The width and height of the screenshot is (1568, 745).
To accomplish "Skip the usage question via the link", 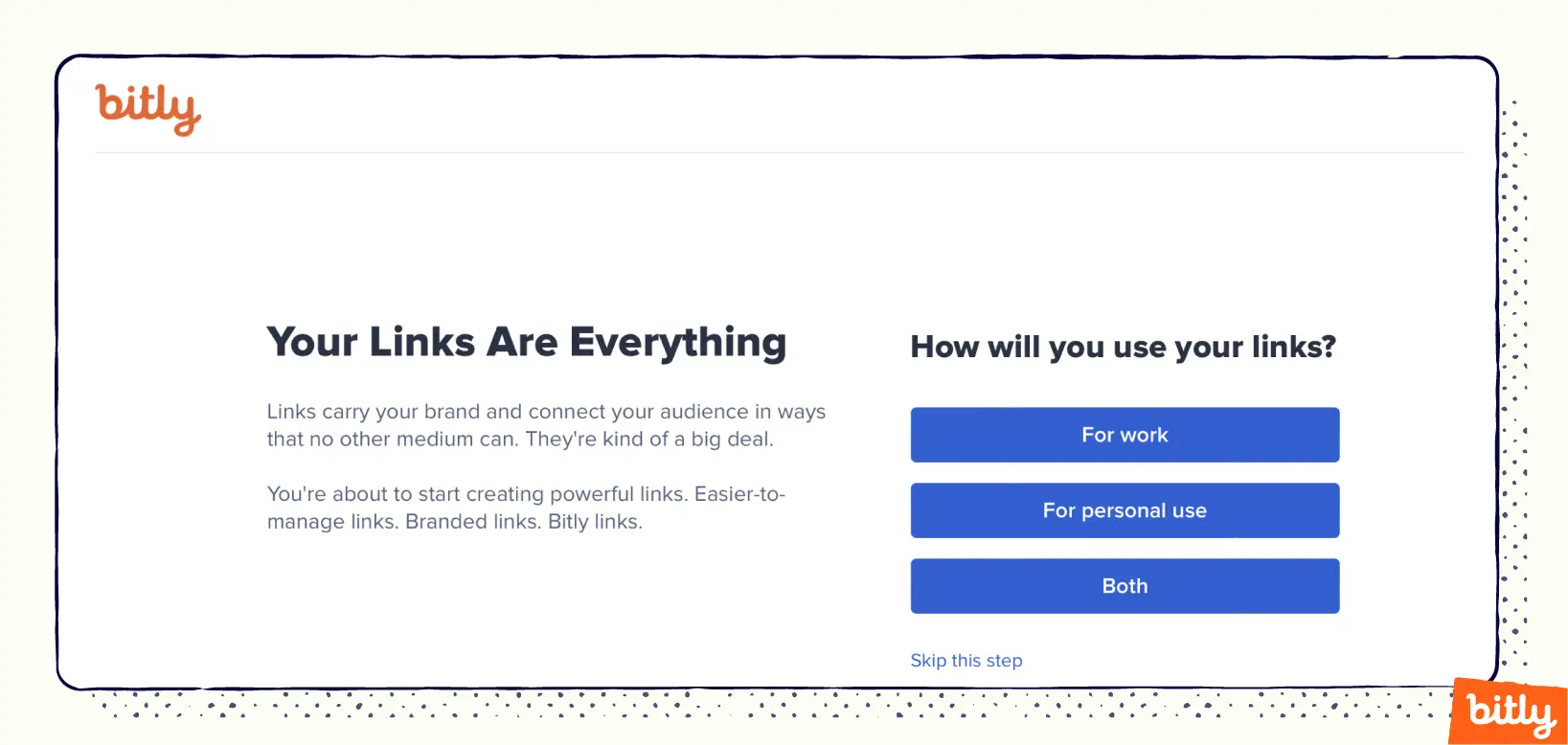I will pyautogui.click(x=966, y=660).
